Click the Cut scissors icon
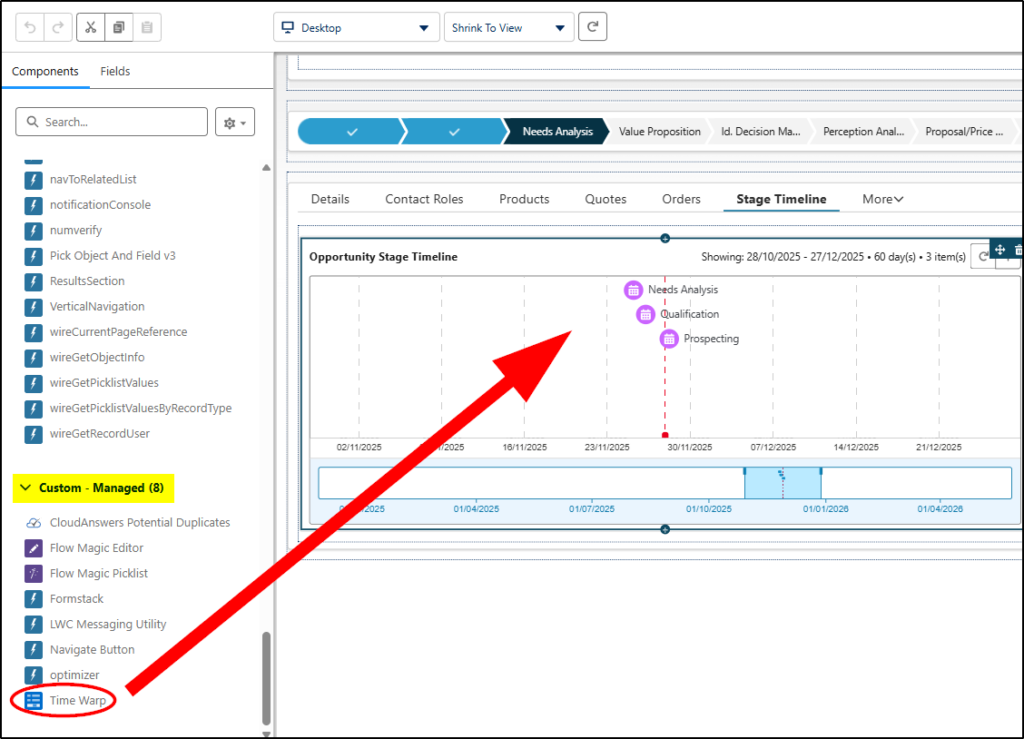 coord(91,28)
